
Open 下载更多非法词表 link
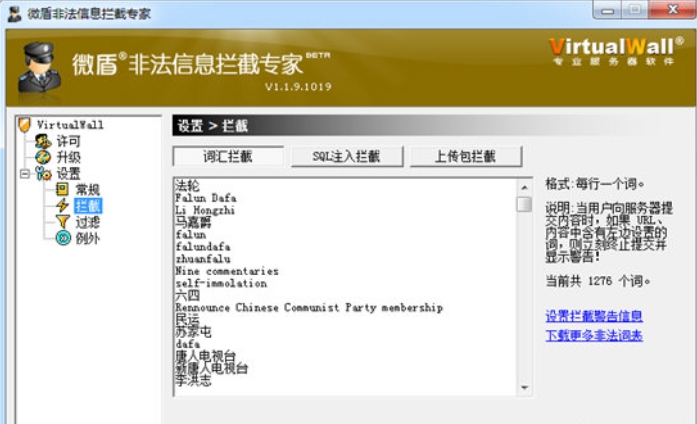coord(594,335)
